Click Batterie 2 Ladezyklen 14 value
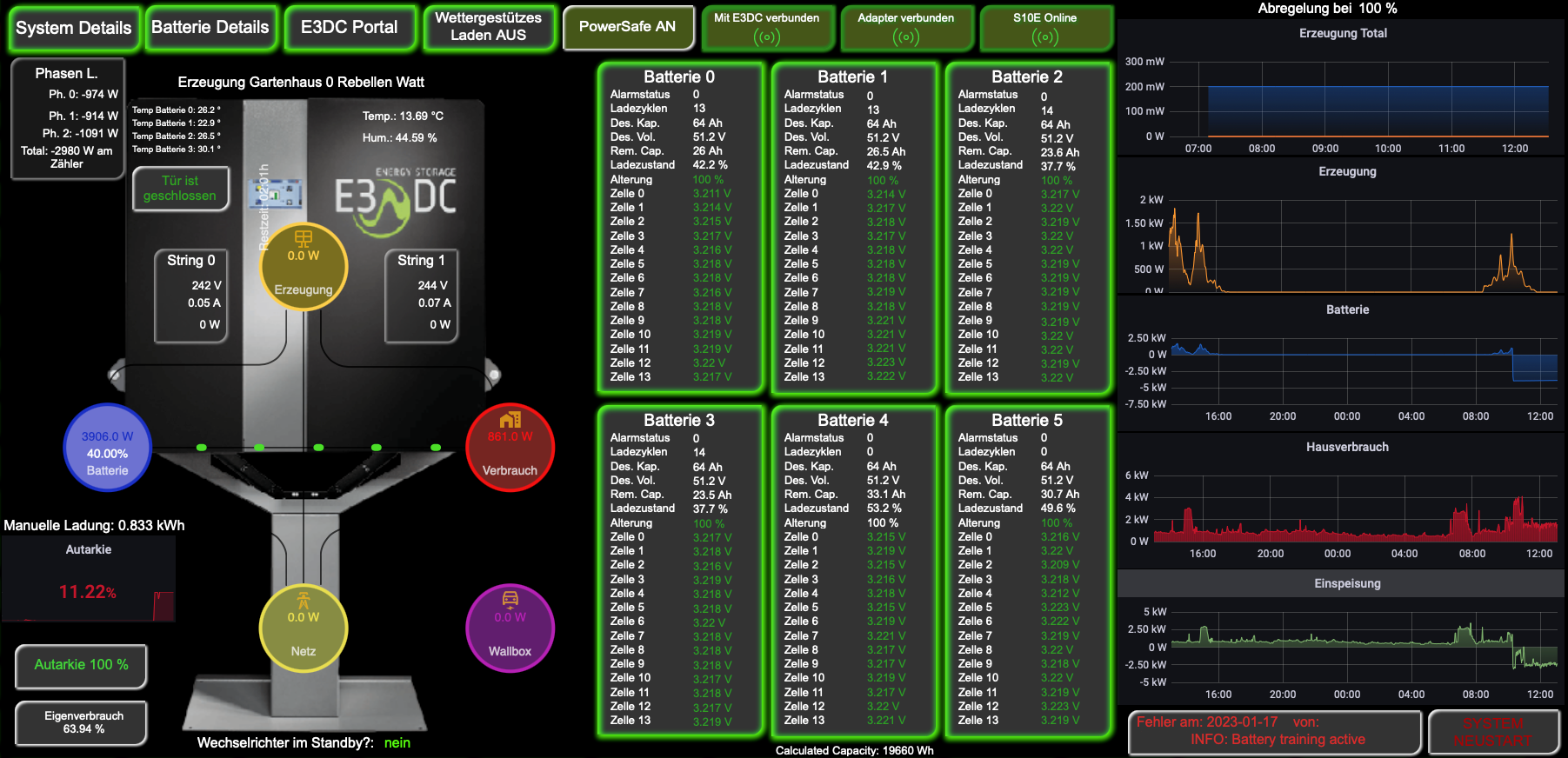Image resolution: width=1568 pixels, height=758 pixels. pyautogui.click(x=1047, y=110)
